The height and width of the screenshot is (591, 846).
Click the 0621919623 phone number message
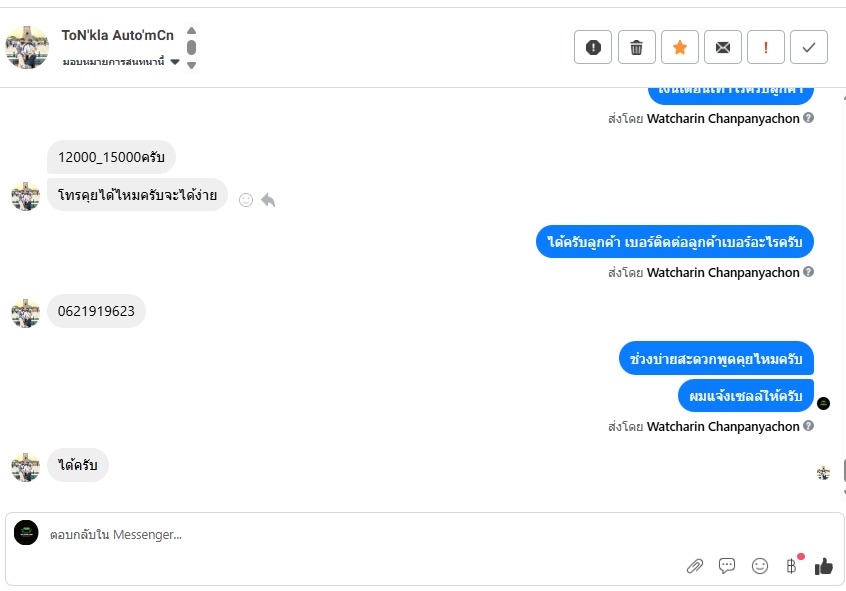[x=96, y=311]
